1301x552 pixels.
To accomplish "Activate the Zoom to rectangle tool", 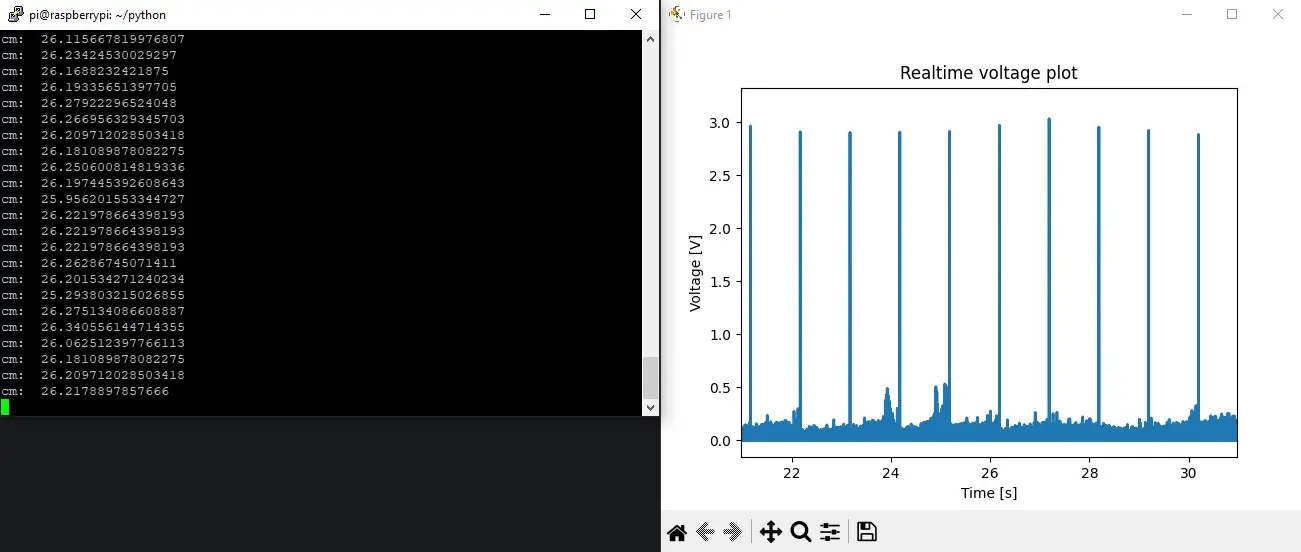I will pos(800,532).
